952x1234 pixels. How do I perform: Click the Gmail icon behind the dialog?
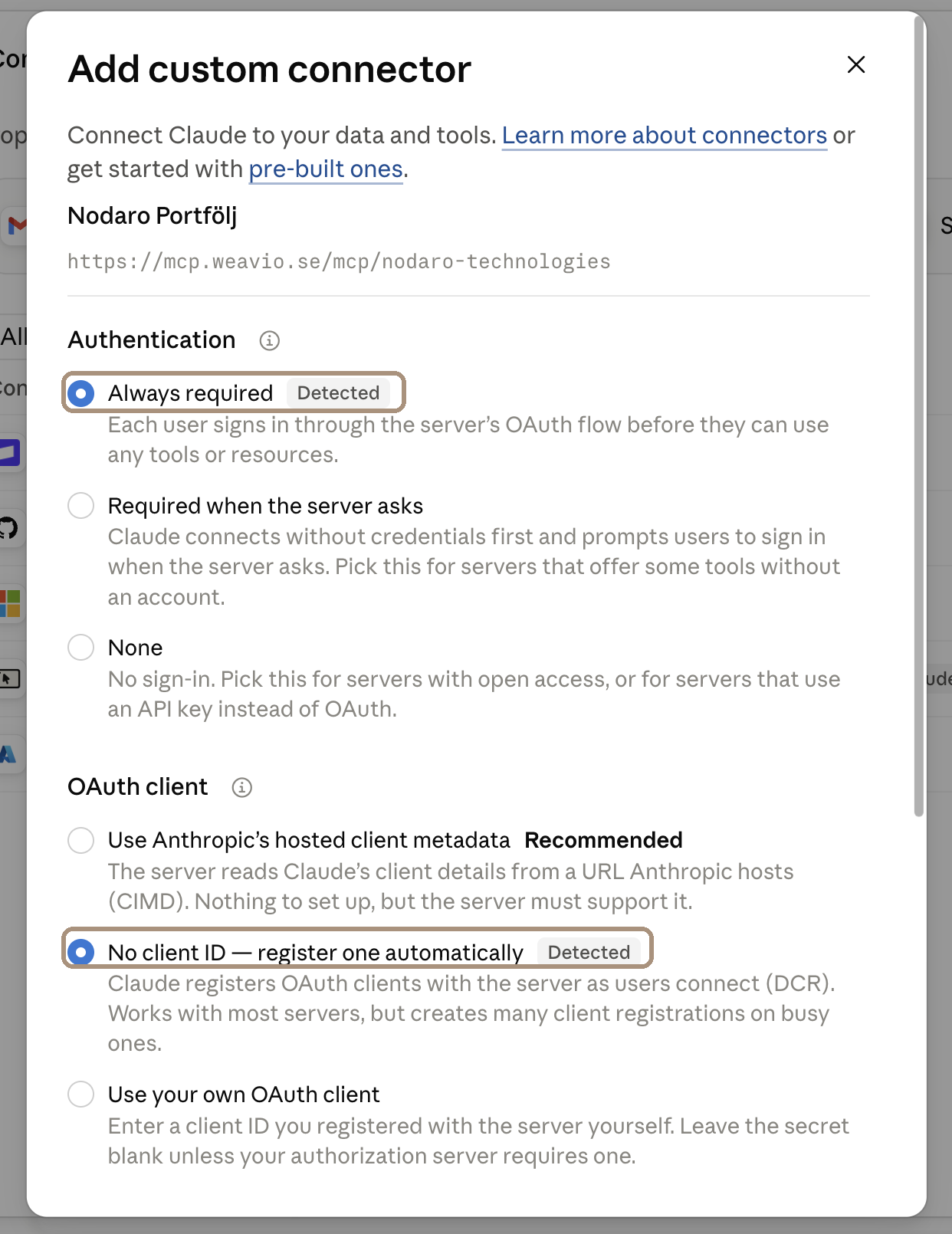[15, 225]
